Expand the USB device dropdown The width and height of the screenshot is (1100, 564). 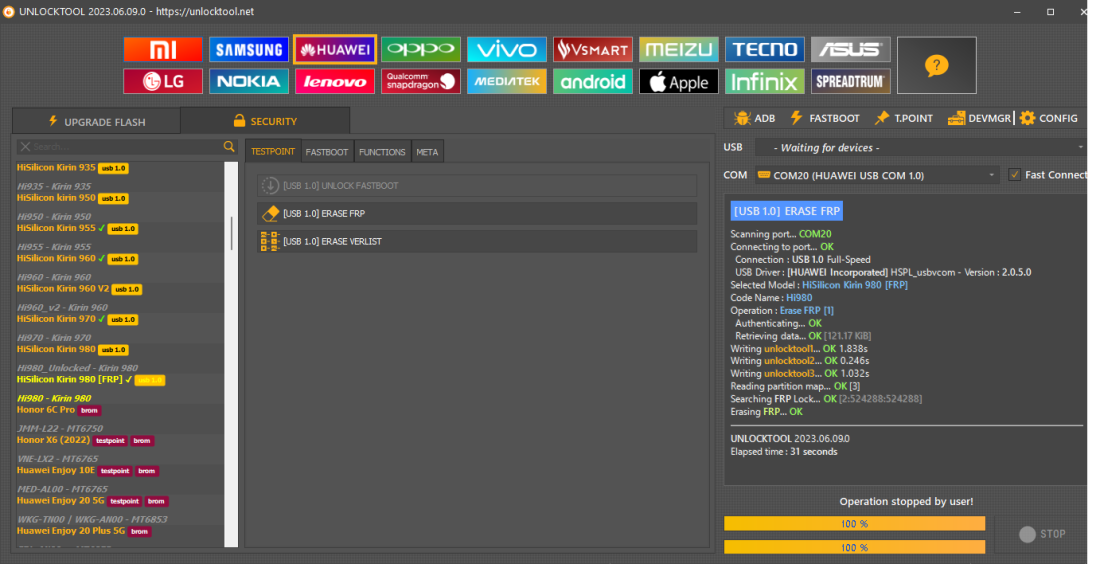point(921,147)
